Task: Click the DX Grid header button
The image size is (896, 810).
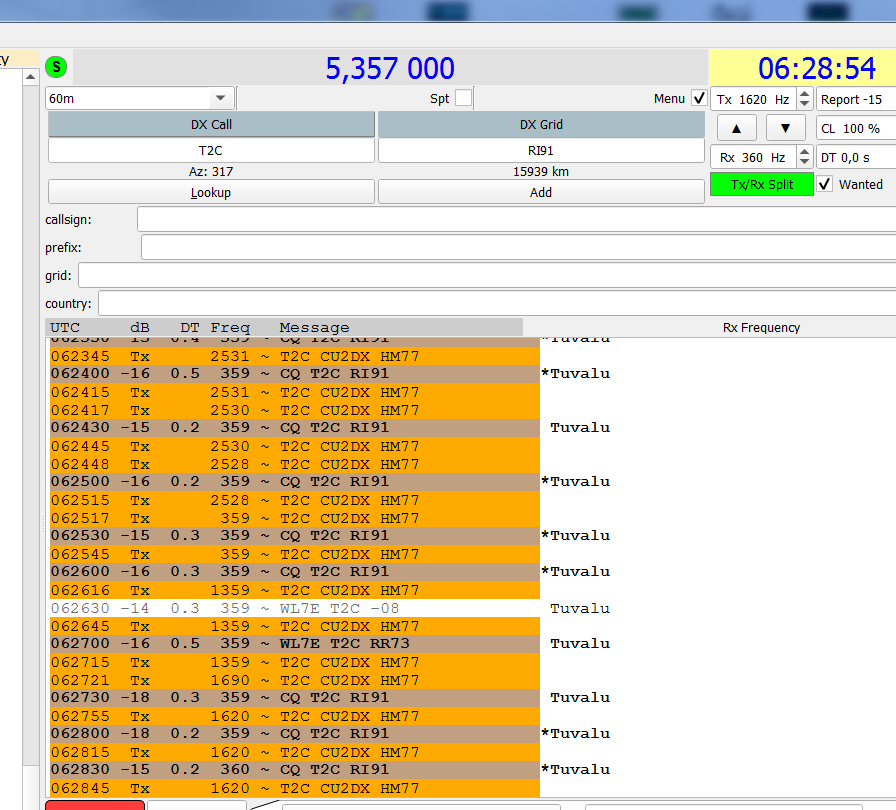Action: [x=541, y=125]
